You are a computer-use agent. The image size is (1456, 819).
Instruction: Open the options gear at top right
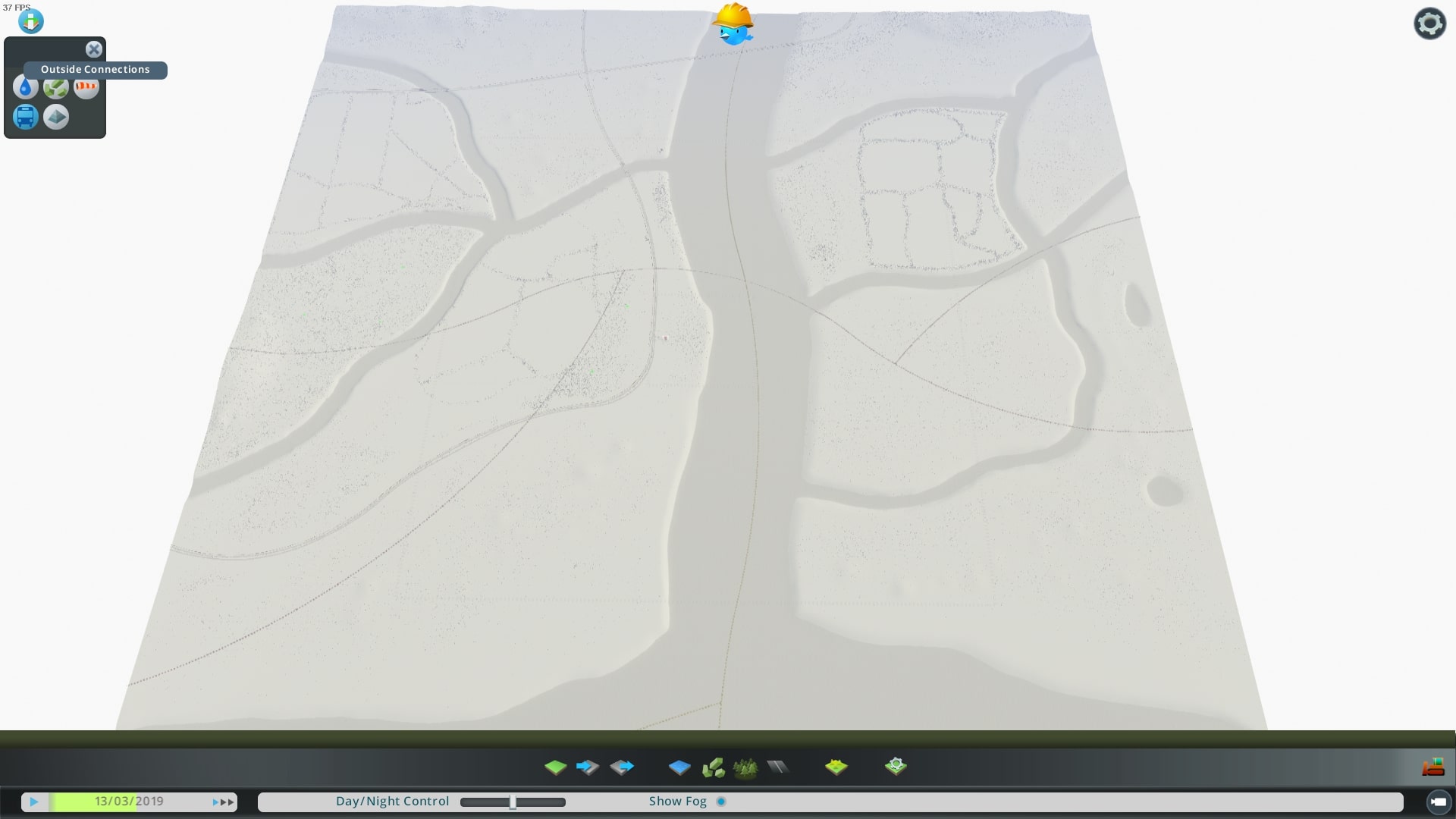[x=1429, y=24]
